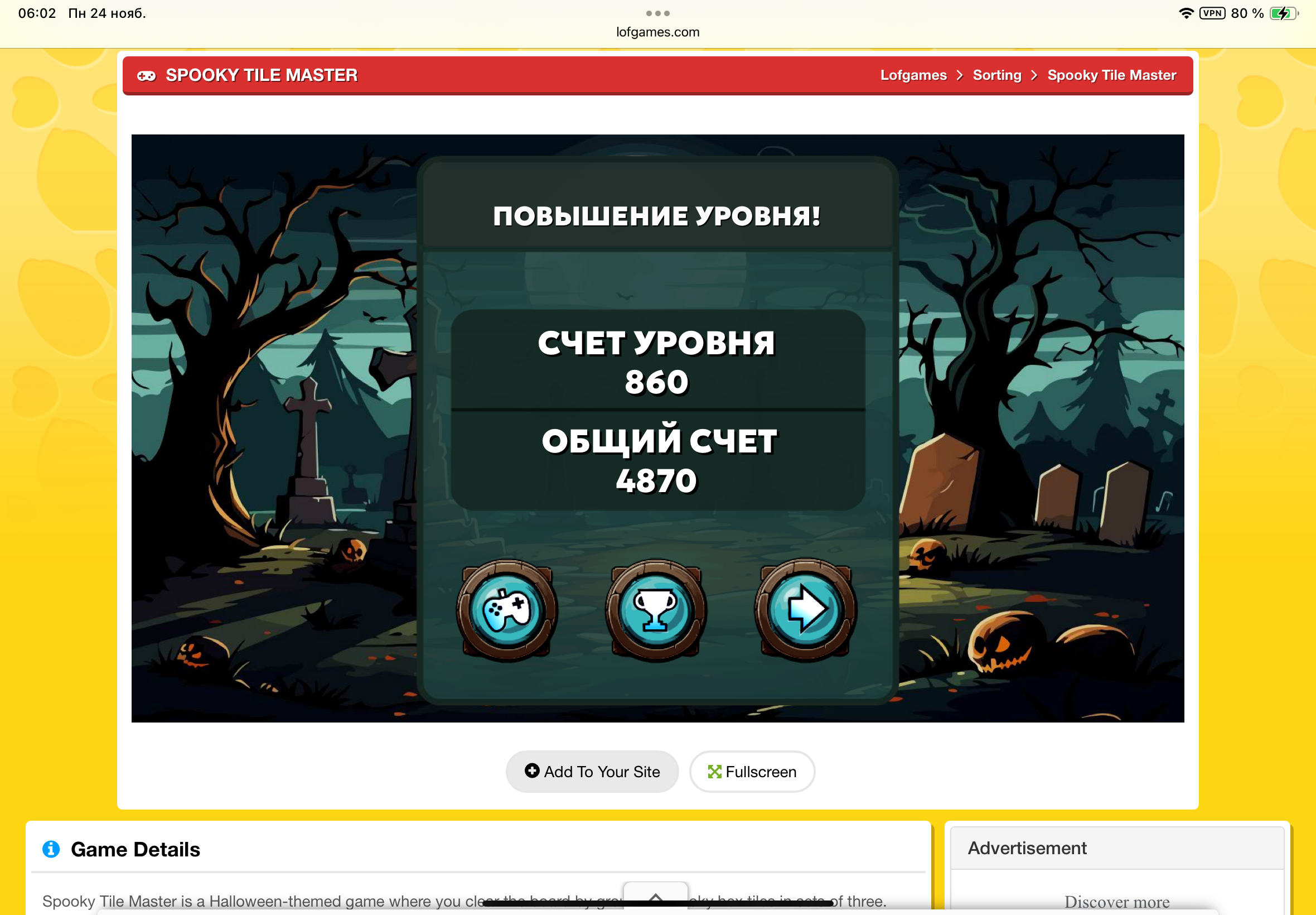Click Spooky Tile Master breadcrumb link

[x=1111, y=76]
